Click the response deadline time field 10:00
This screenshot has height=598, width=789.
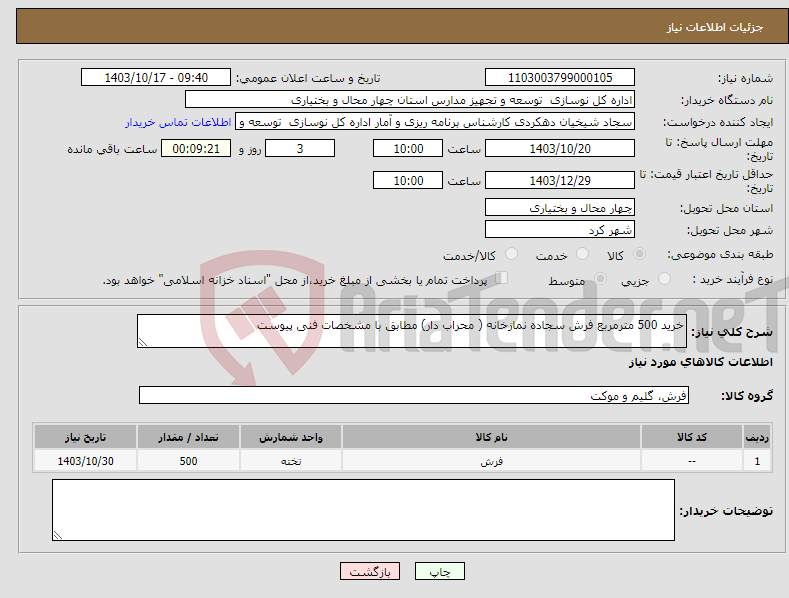[x=408, y=148]
